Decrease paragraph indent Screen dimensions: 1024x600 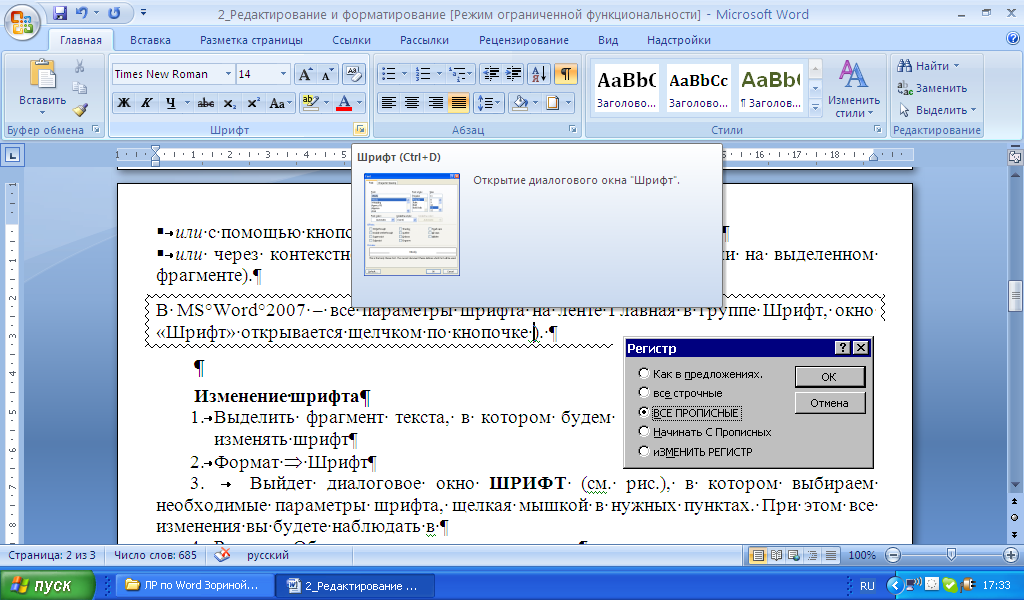(490, 74)
